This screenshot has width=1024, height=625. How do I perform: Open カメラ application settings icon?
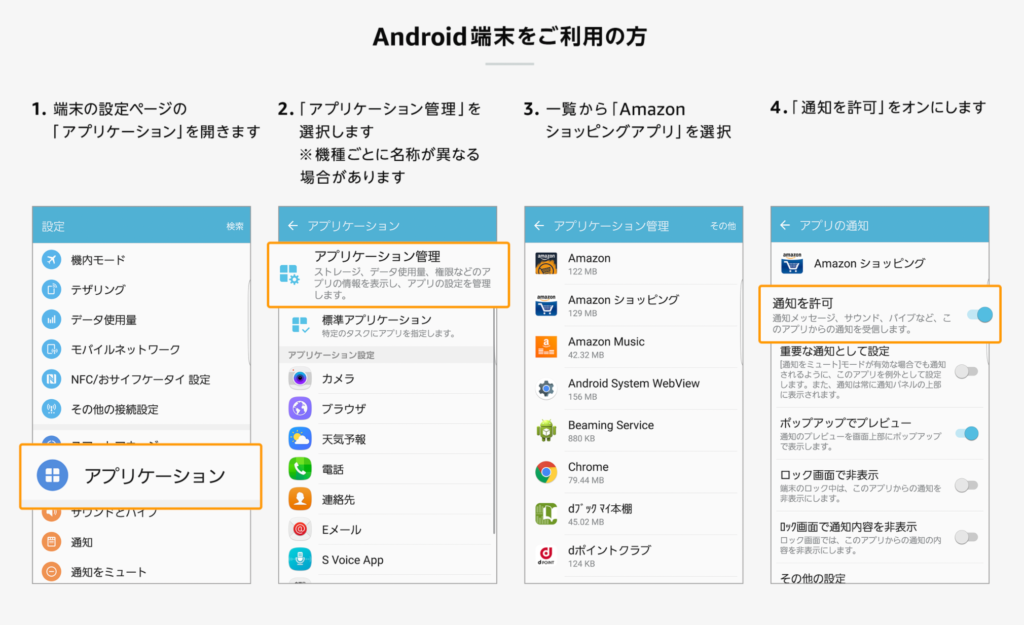point(300,378)
